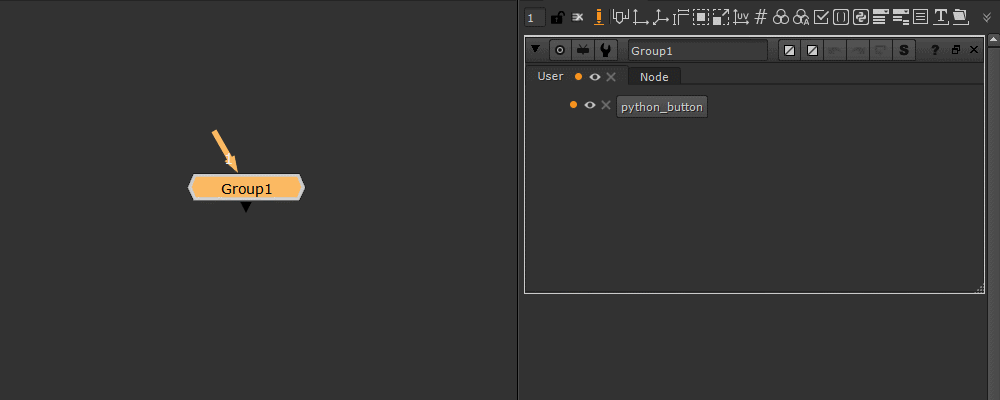The image size is (1000, 400).
Task: Add a width and height knob
Action: point(681,17)
